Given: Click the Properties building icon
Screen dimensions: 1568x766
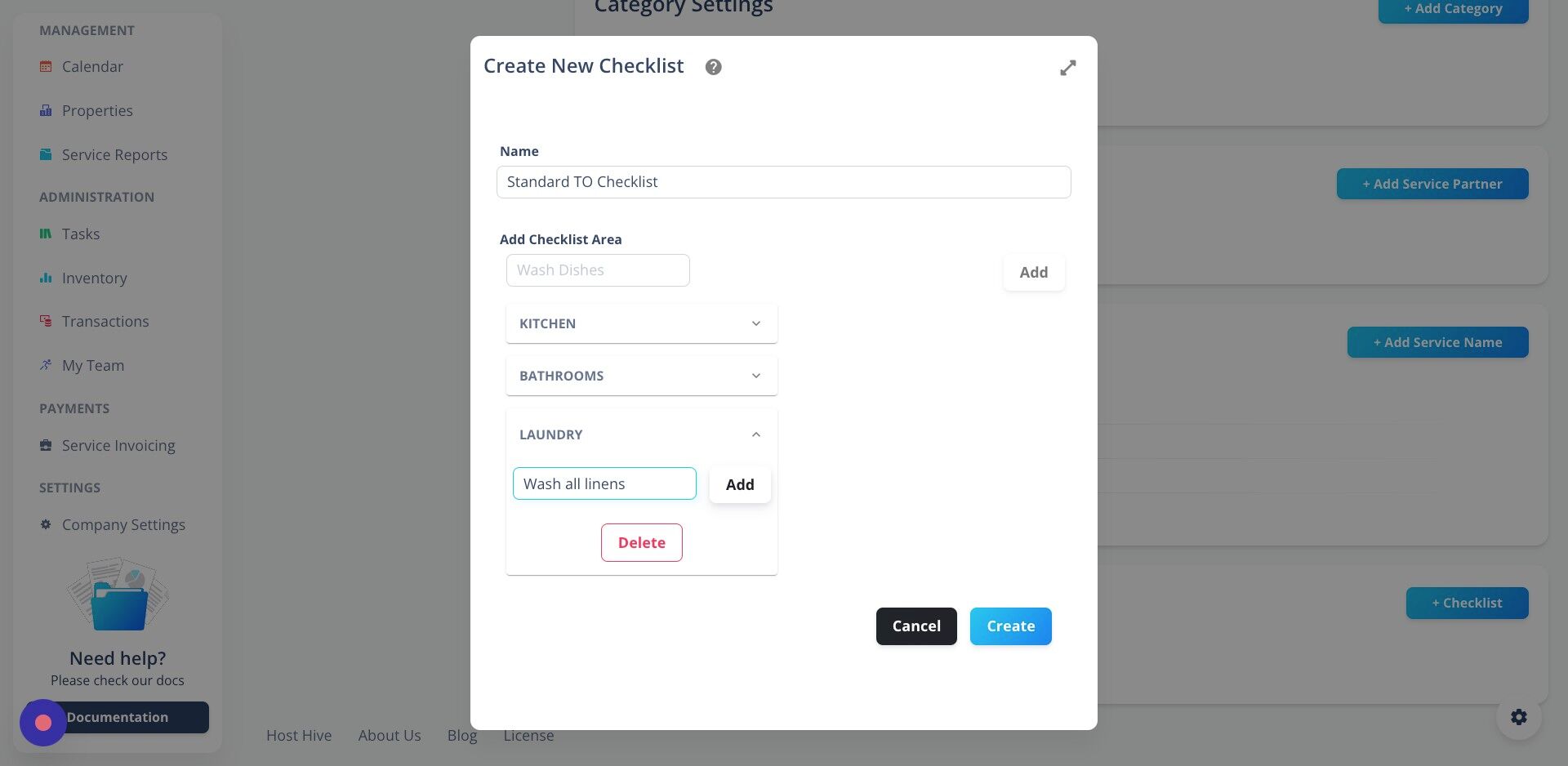Looking at the screenshot, I should [46, 110].
